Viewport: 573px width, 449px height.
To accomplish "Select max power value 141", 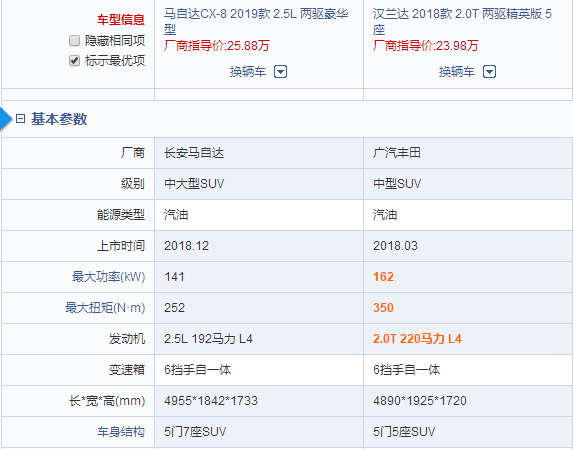I will pos(174,277).
